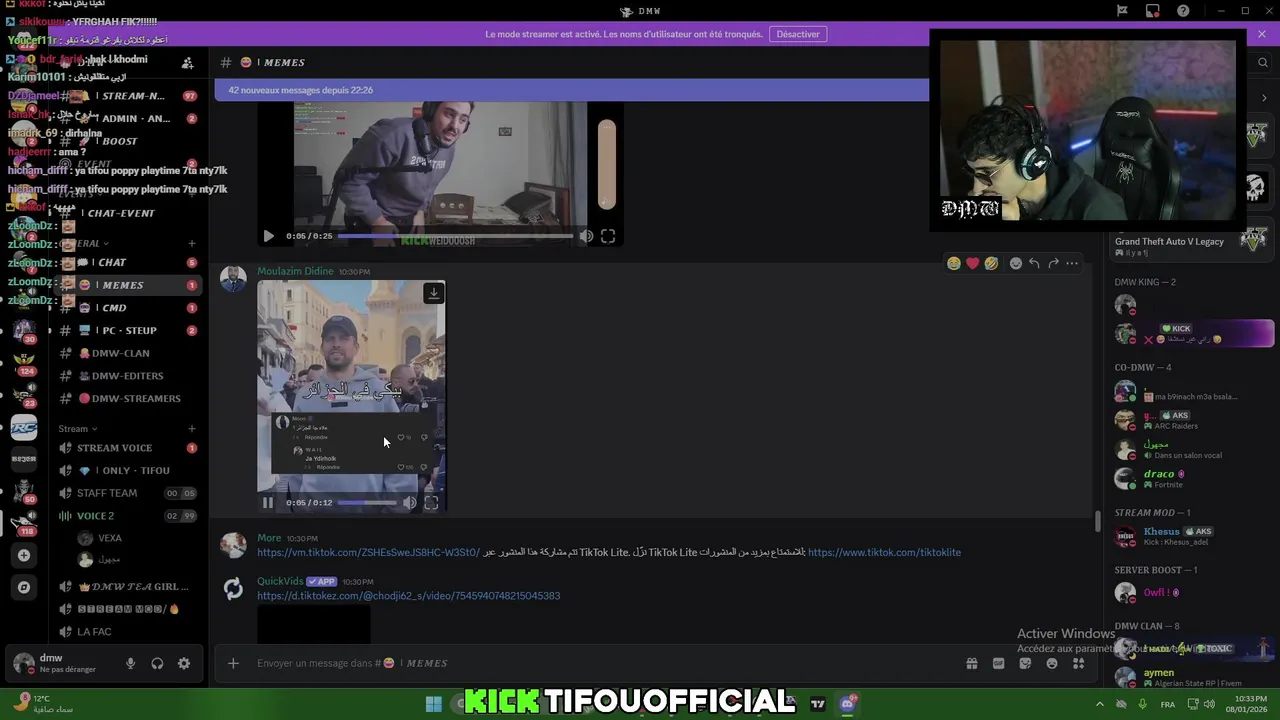This screenshot has width=1280, height=720.
Task: Mute the top video's volume
Action: pos(586,236)
